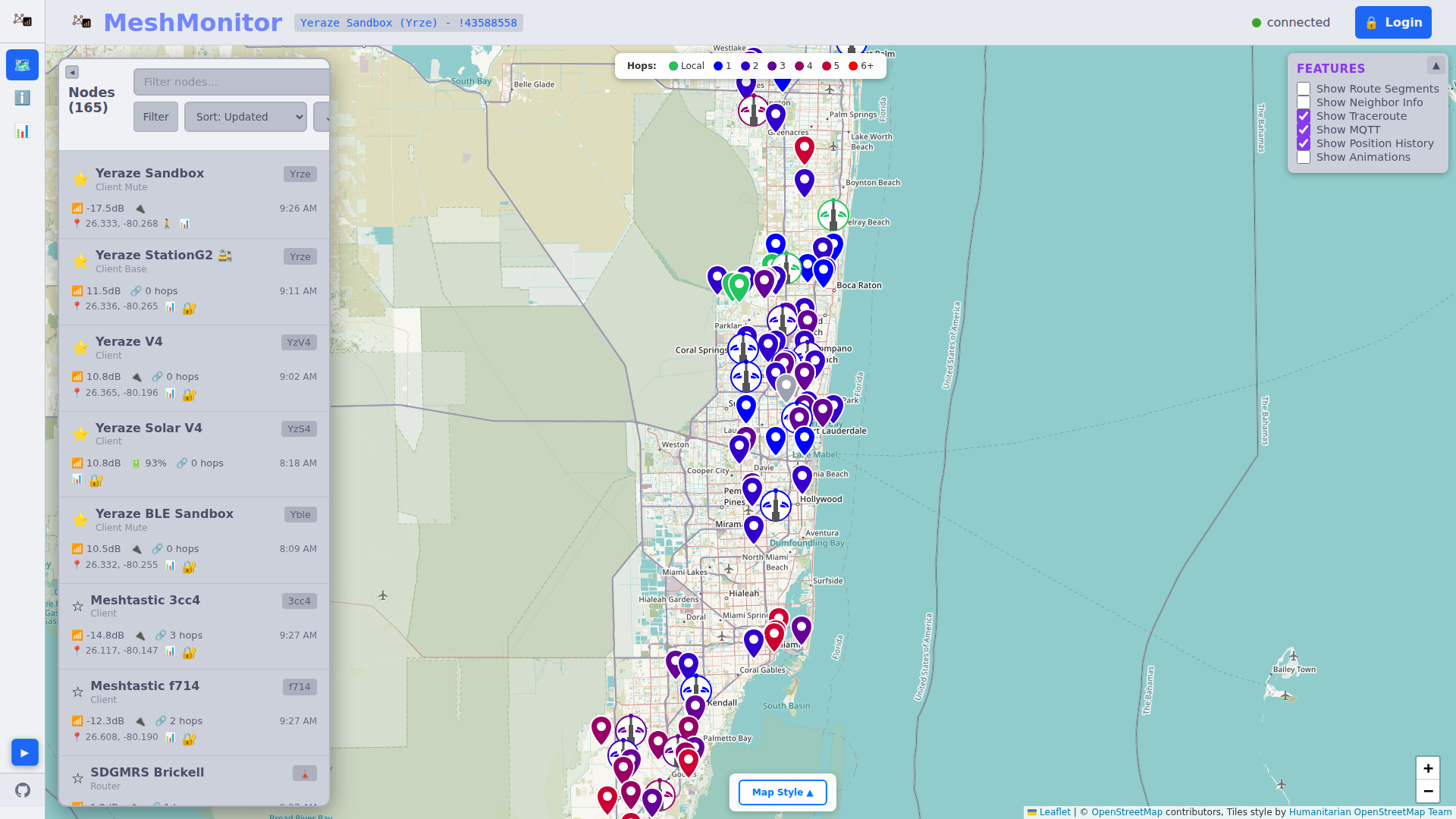Open the Sort: Updated dropdown
The width and height of the screenshot is (1456, 819).
(x=245, y=117)
